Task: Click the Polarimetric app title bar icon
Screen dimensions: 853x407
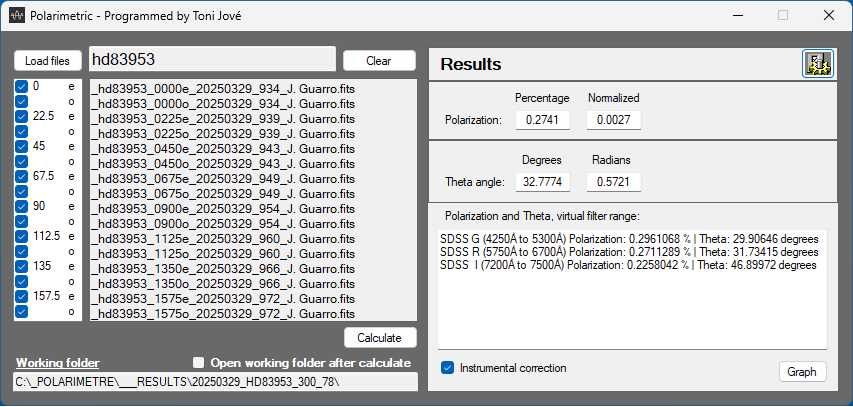Action: 17,15
